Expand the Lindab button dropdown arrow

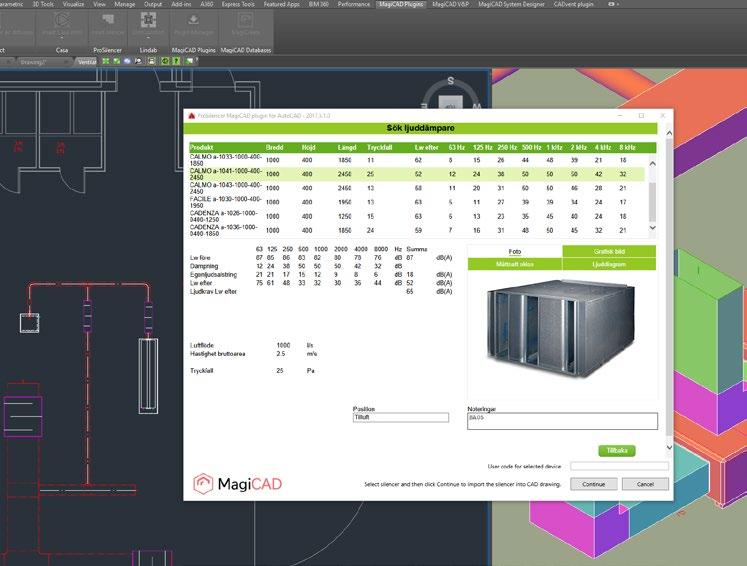[x=148, y=38]
